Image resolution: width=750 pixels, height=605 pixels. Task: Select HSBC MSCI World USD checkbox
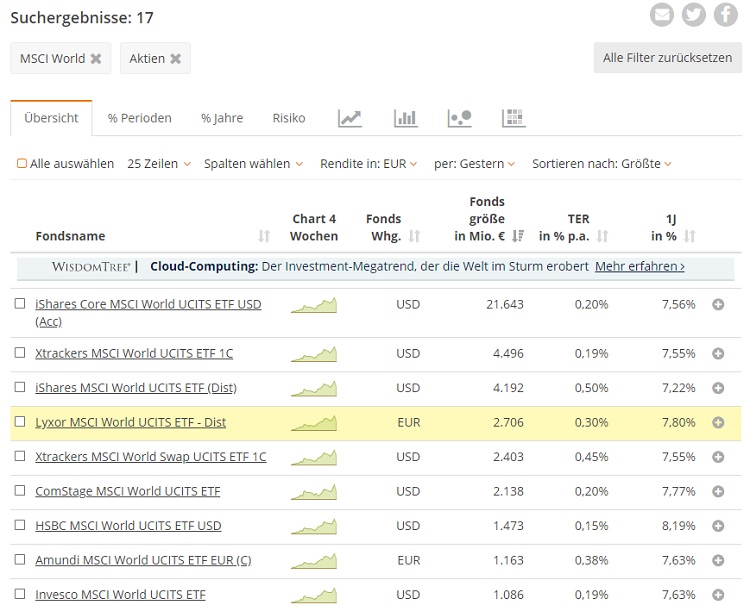[20, 525]
